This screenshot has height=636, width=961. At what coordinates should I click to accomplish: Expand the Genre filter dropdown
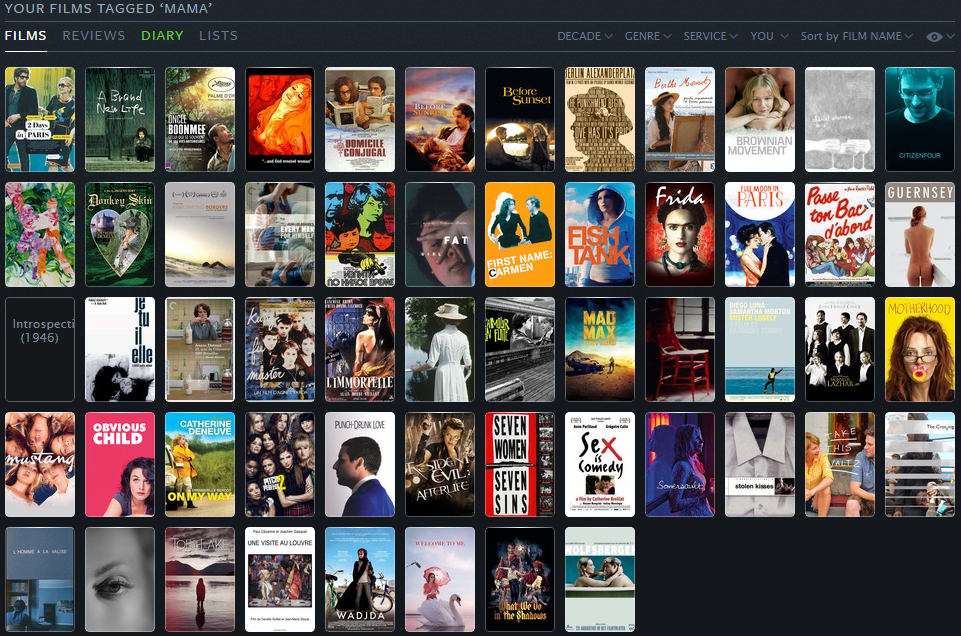648,36
